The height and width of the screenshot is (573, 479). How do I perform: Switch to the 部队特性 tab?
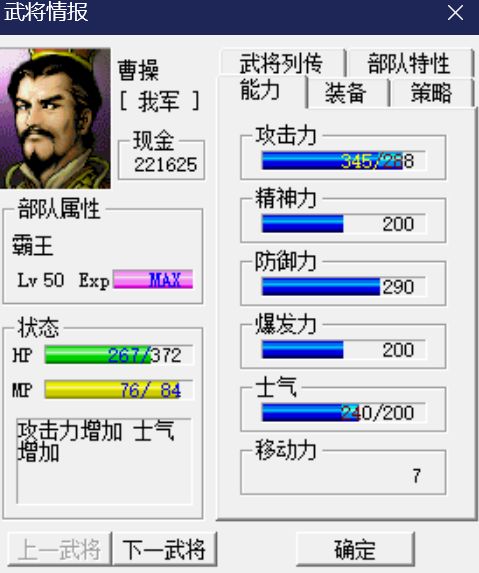point(409,63)
